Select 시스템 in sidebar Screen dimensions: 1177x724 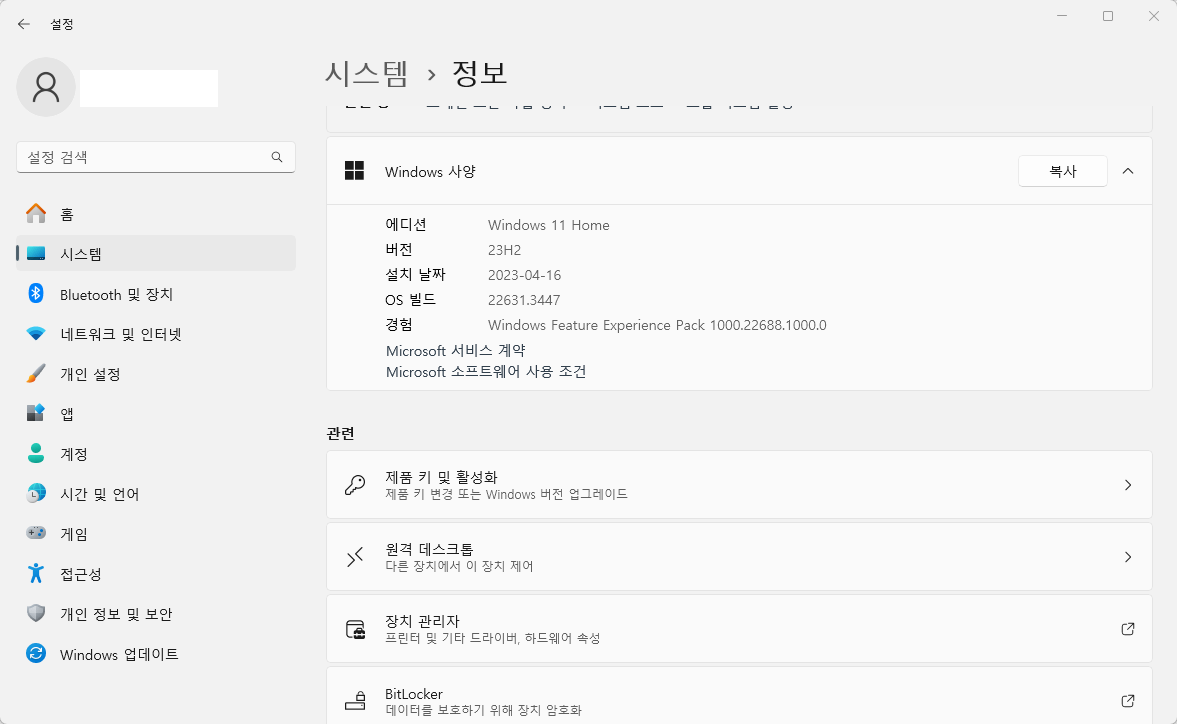pos(155,254)
